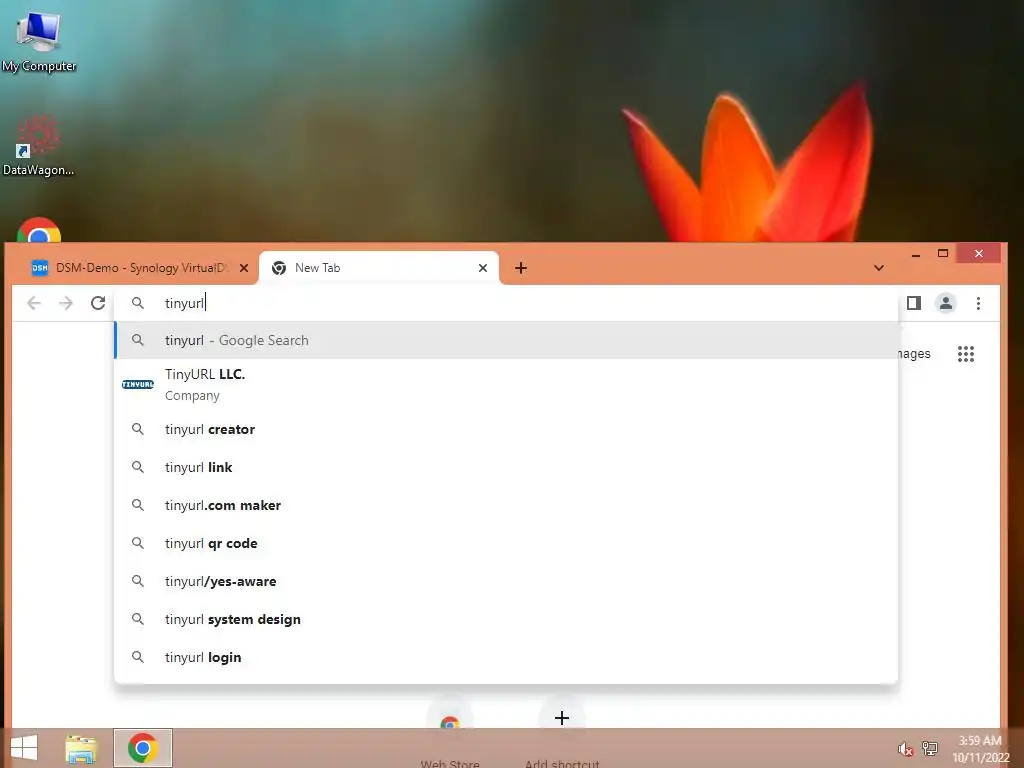This screenshot has width=1024, height=768.
Task: Select 'tinyurl - Google Search' suggestion
Action: coord(506,340)
